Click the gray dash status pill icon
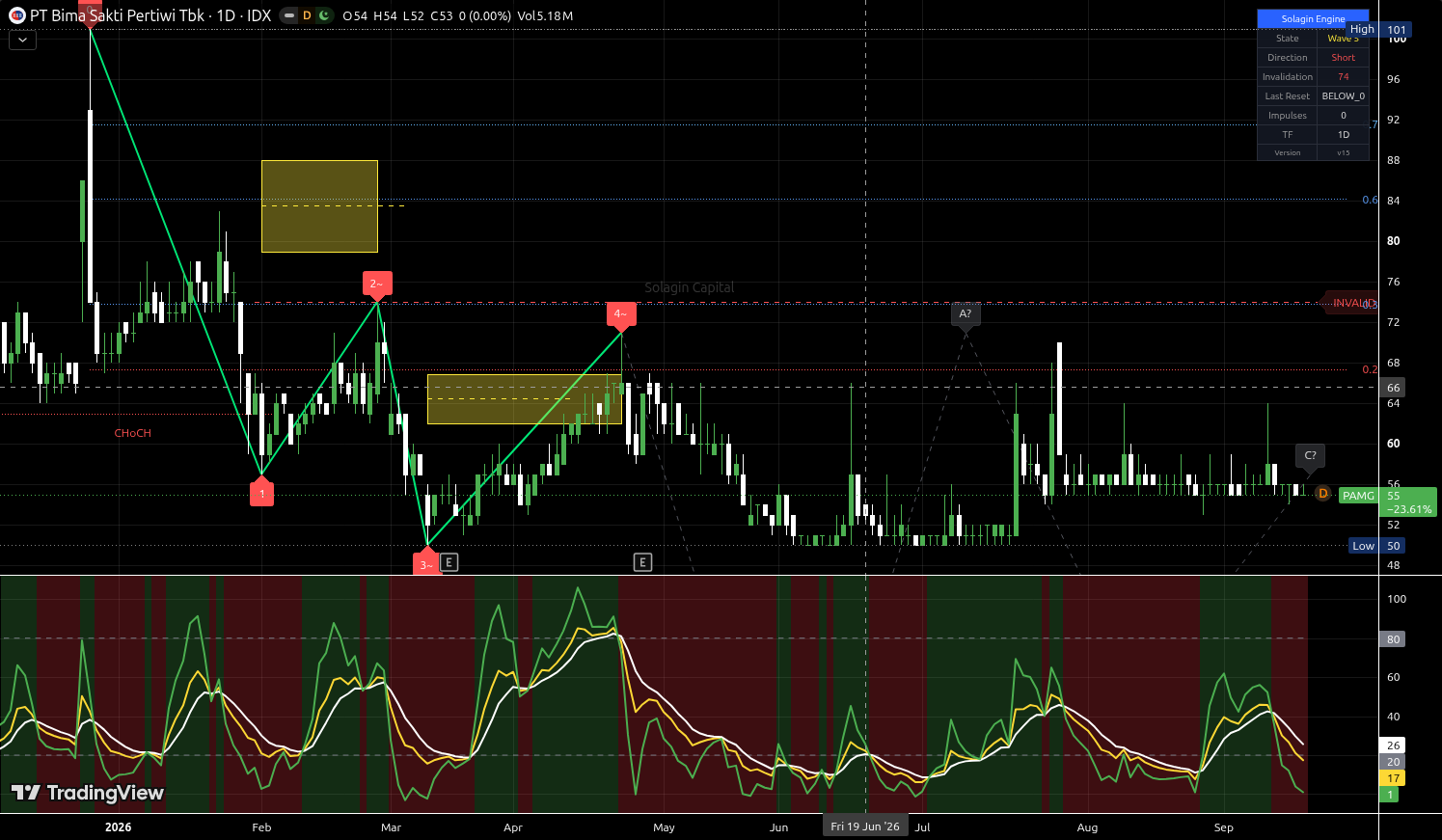Image resolution: width=1442 pixels, height=840 pixels. tap(289, 15)
